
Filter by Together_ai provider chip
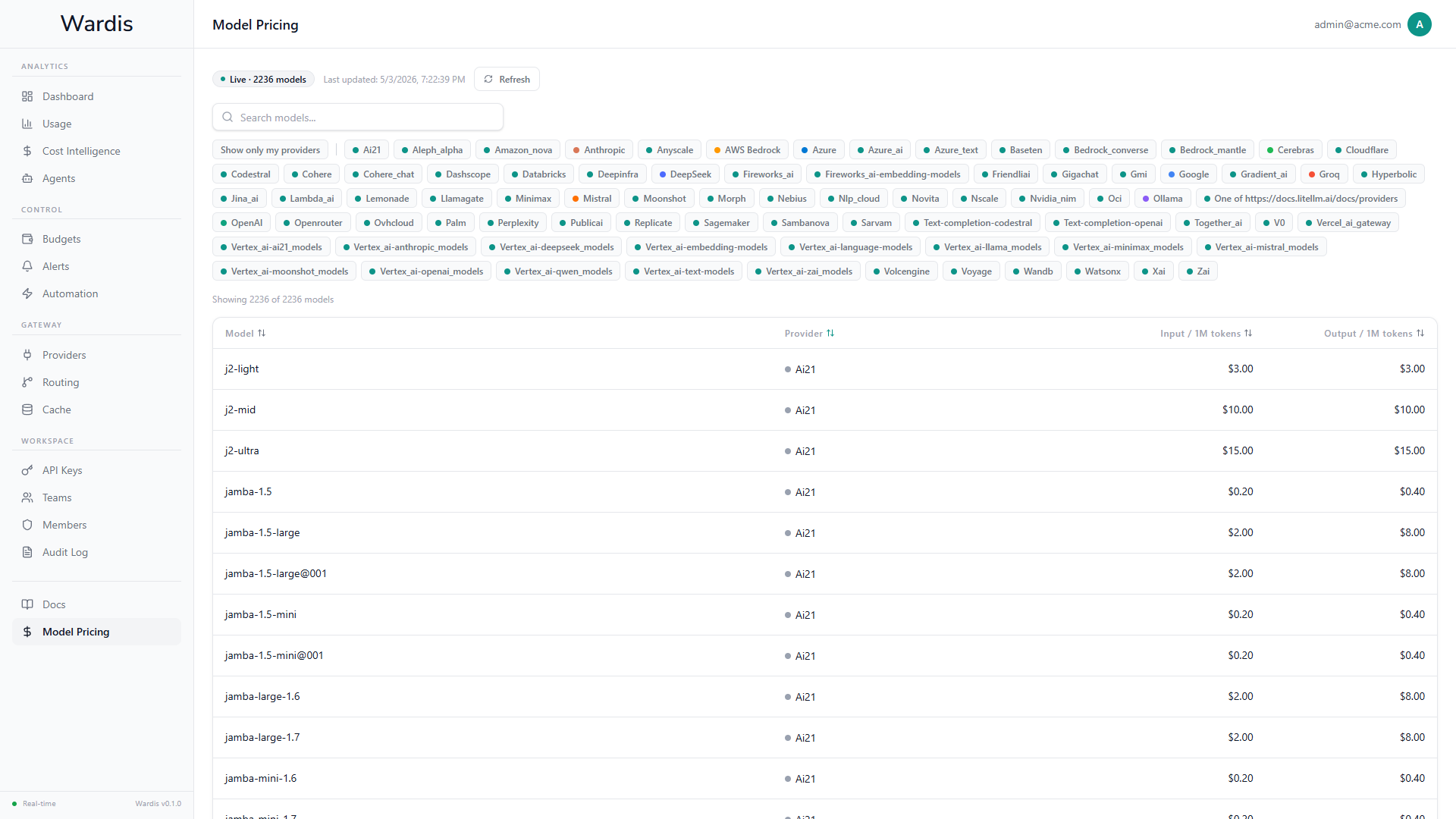pyautogui.click(x=1213, y=223)
